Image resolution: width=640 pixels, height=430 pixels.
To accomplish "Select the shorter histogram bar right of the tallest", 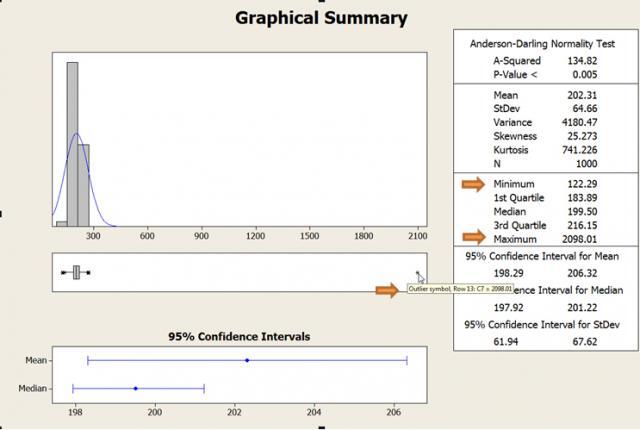I will (84, 185).
